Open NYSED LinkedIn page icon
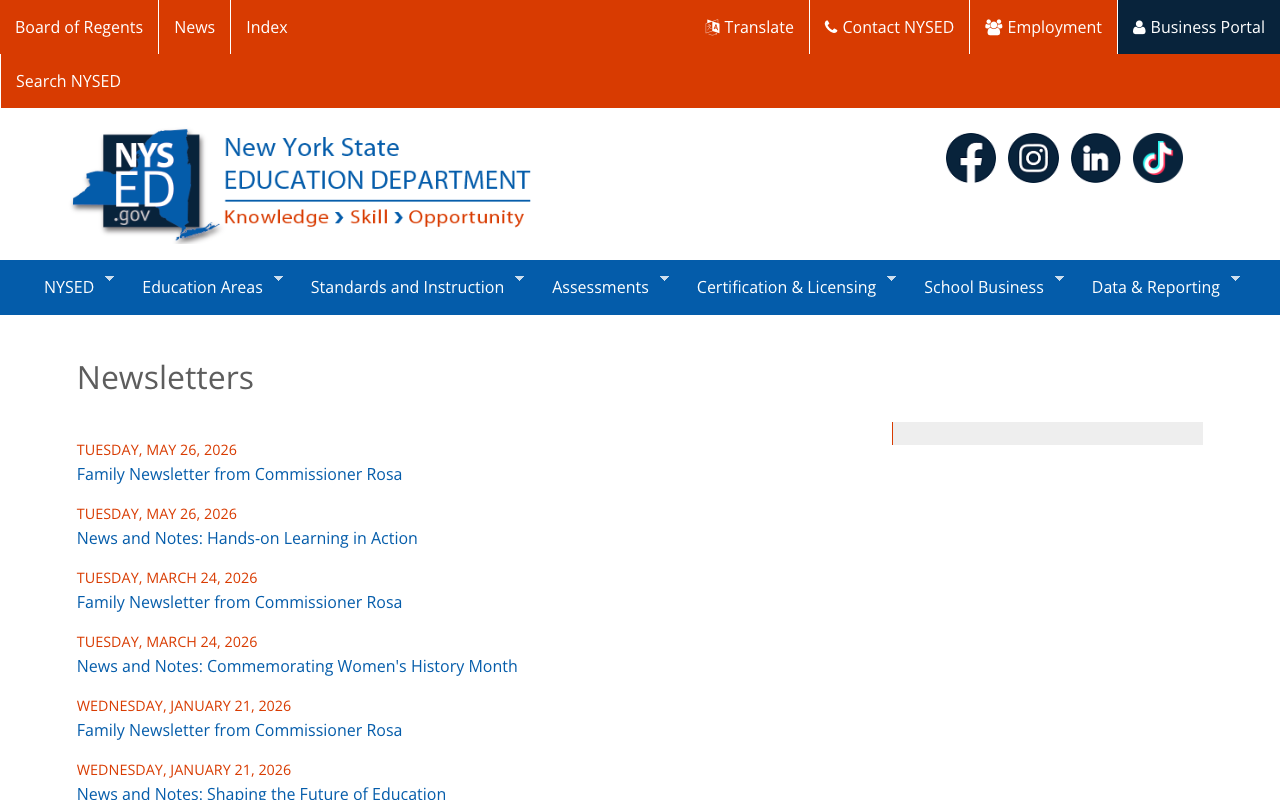 1096,158
